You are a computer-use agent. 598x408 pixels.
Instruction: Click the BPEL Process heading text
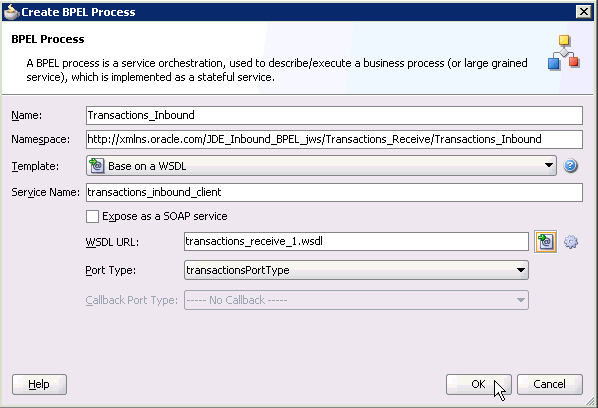[x=48, y=39]
